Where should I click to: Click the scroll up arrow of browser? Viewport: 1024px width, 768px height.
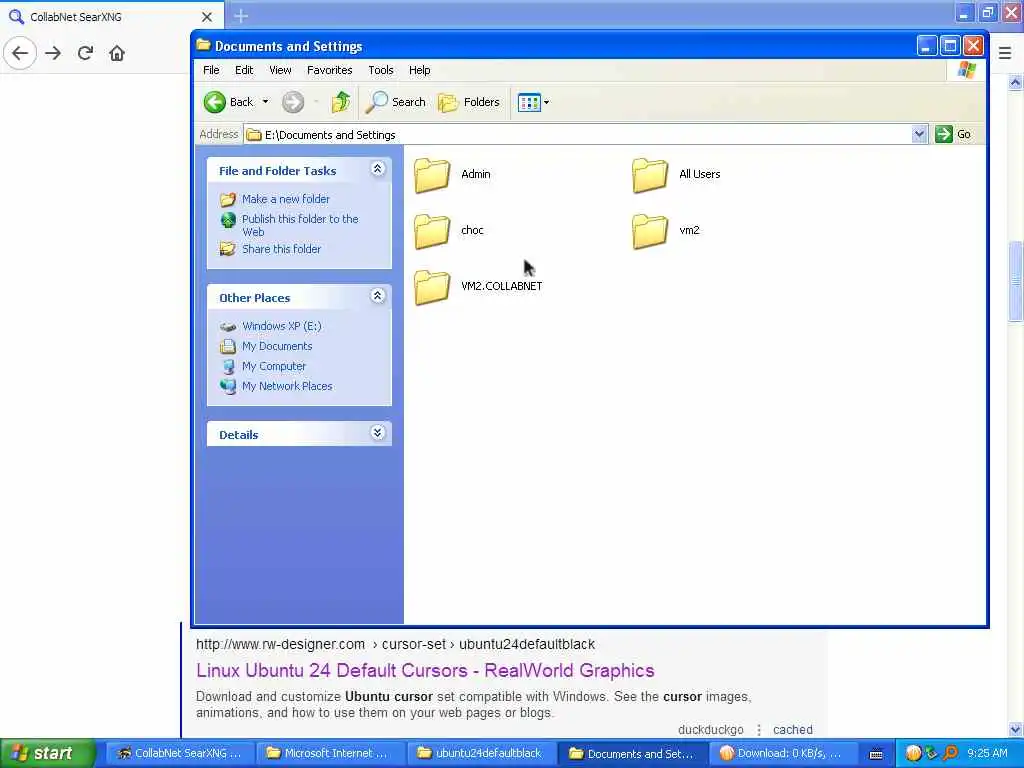coord(1015,82)
